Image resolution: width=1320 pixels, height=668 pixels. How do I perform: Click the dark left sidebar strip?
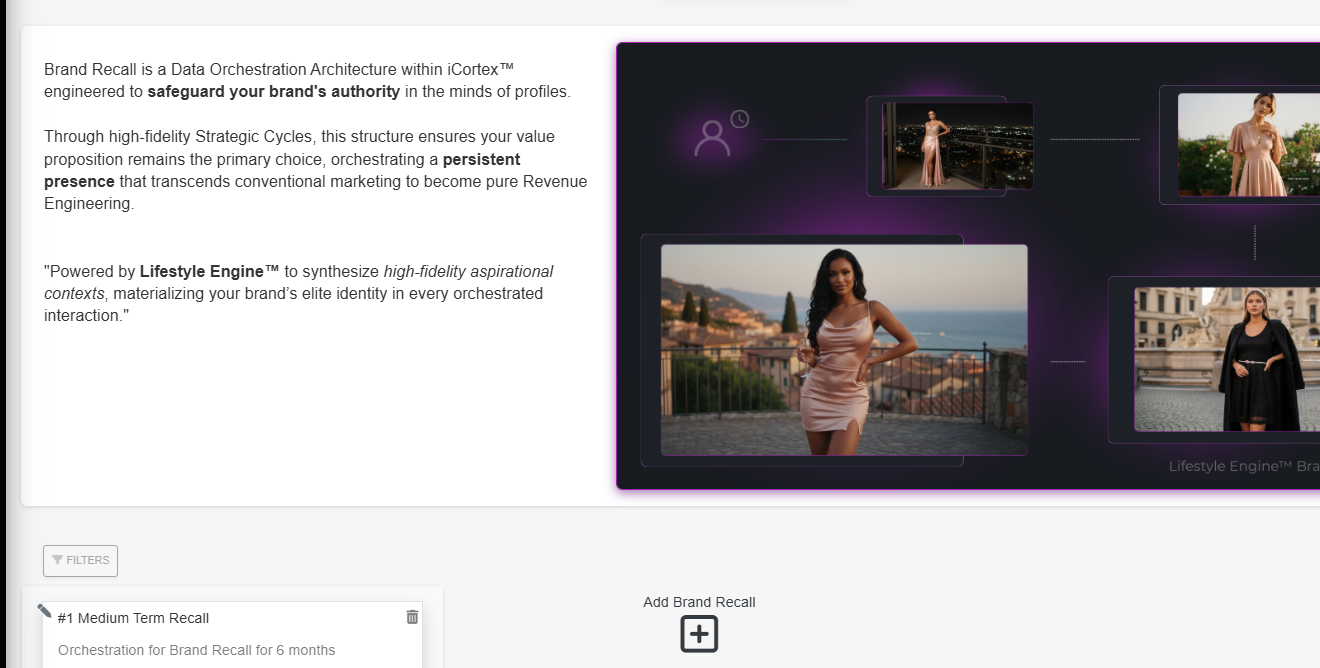(3, 334)
